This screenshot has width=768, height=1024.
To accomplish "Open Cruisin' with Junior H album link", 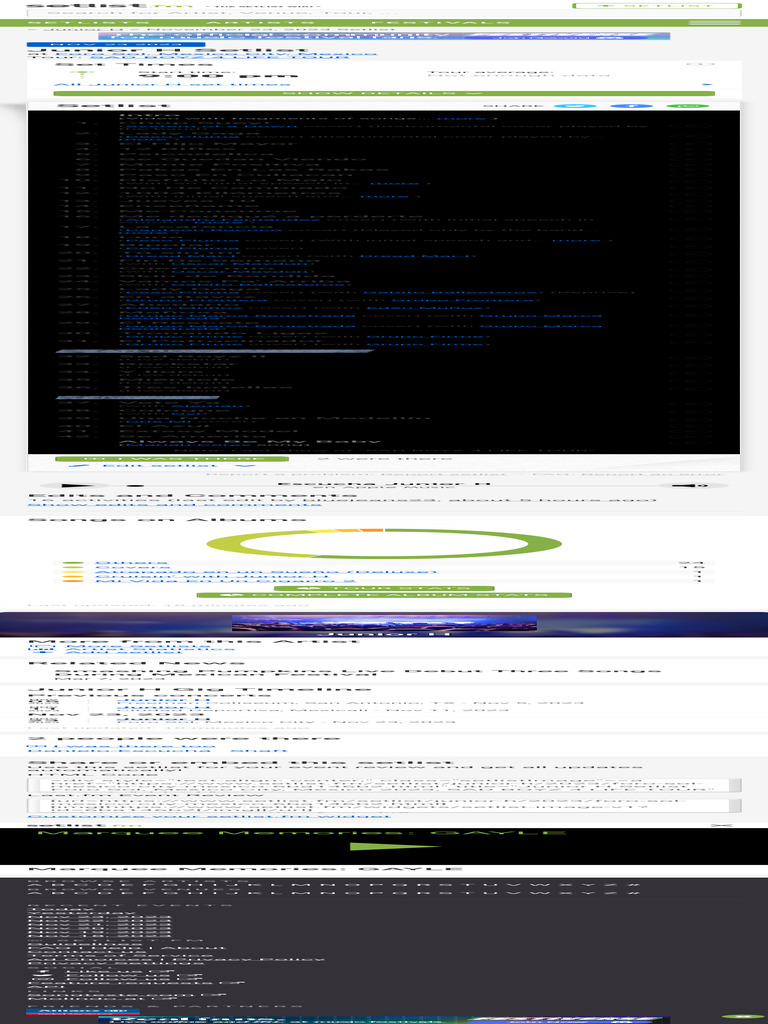I will coord(213,577).
